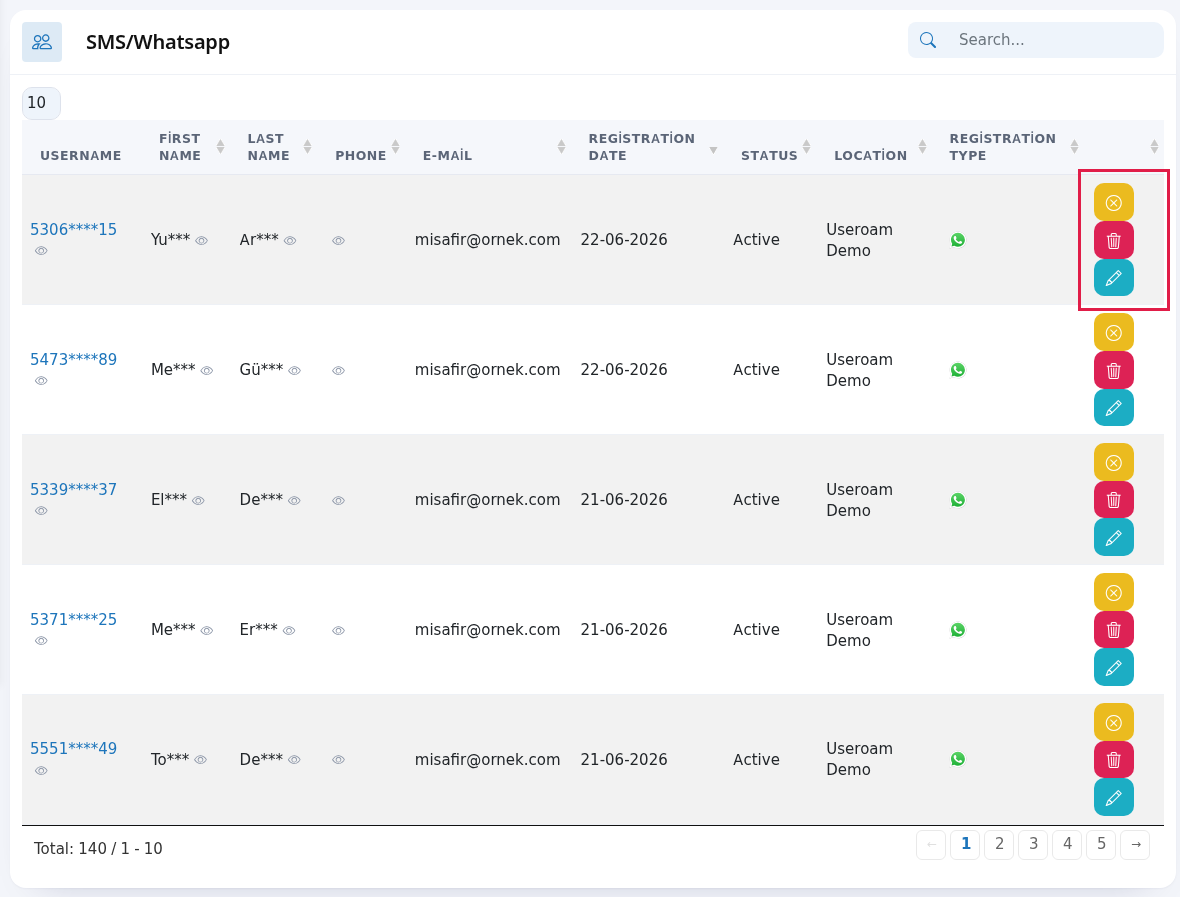Screen dimensions: 1180x897
Task: Click the WhatsApp icon in the 5306****15 row
Action: point(958,240)
